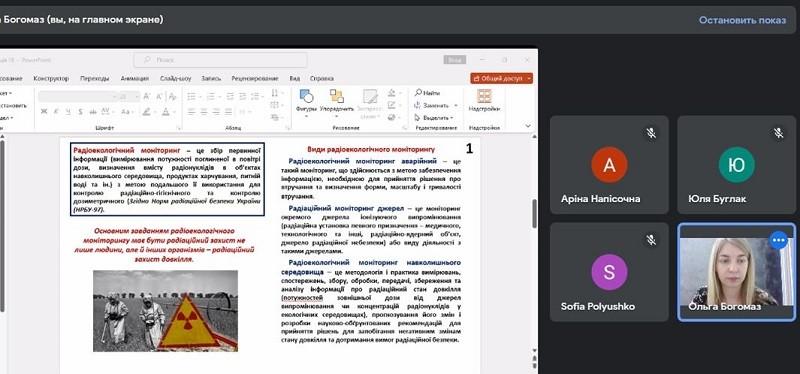Click the muted microphone on Аріна Напісочна tile
Image resolution: width=800 pixels, height=374 pixels.
pyautogui.click(x=651, y=133)
